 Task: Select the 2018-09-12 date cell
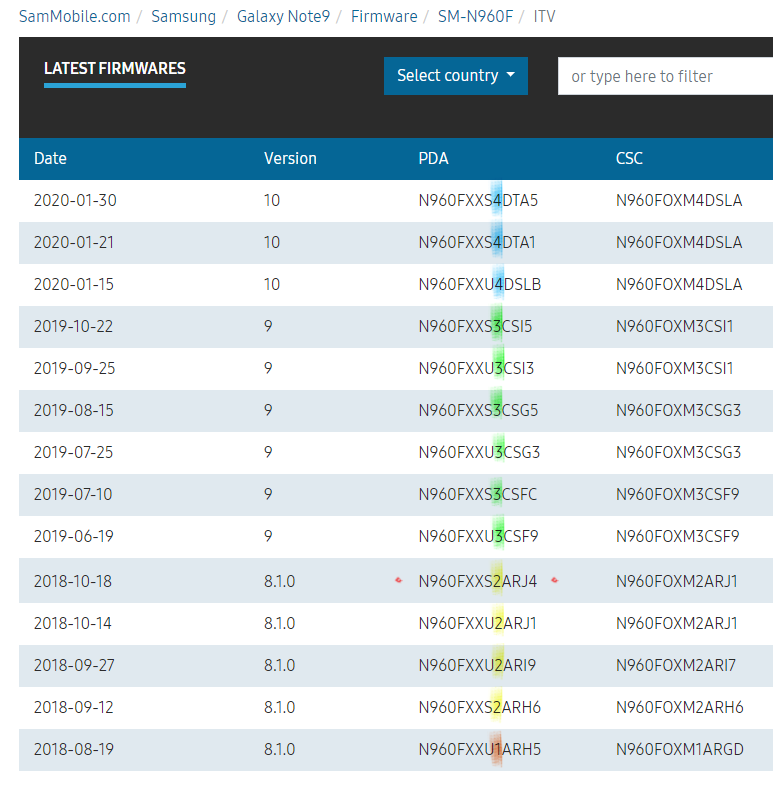point(74,708)
